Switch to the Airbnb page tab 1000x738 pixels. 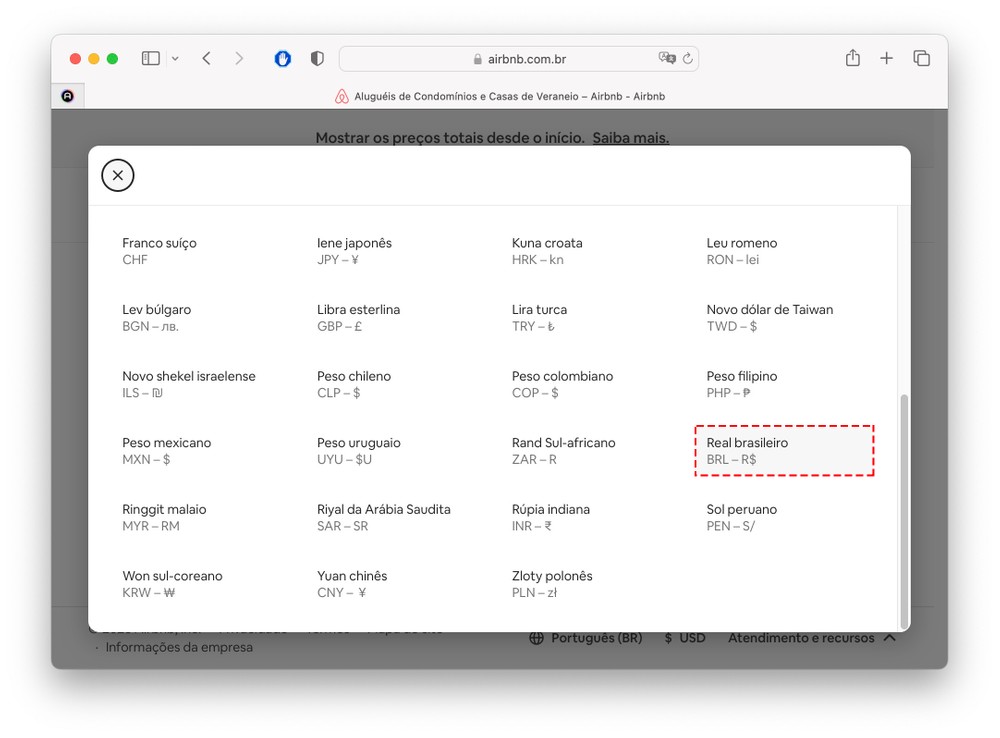[500, 96]
